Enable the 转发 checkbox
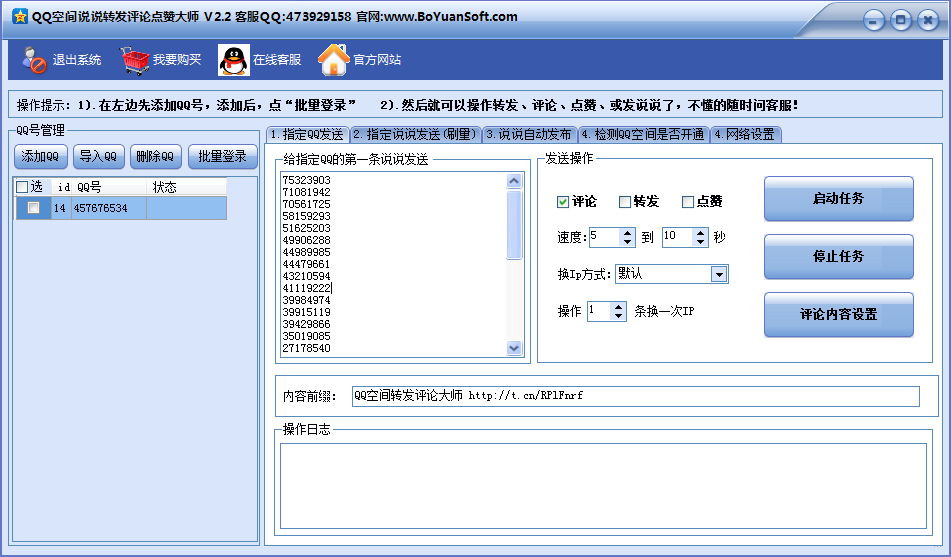This screenshot has width=951, height=557. [625, 202]
